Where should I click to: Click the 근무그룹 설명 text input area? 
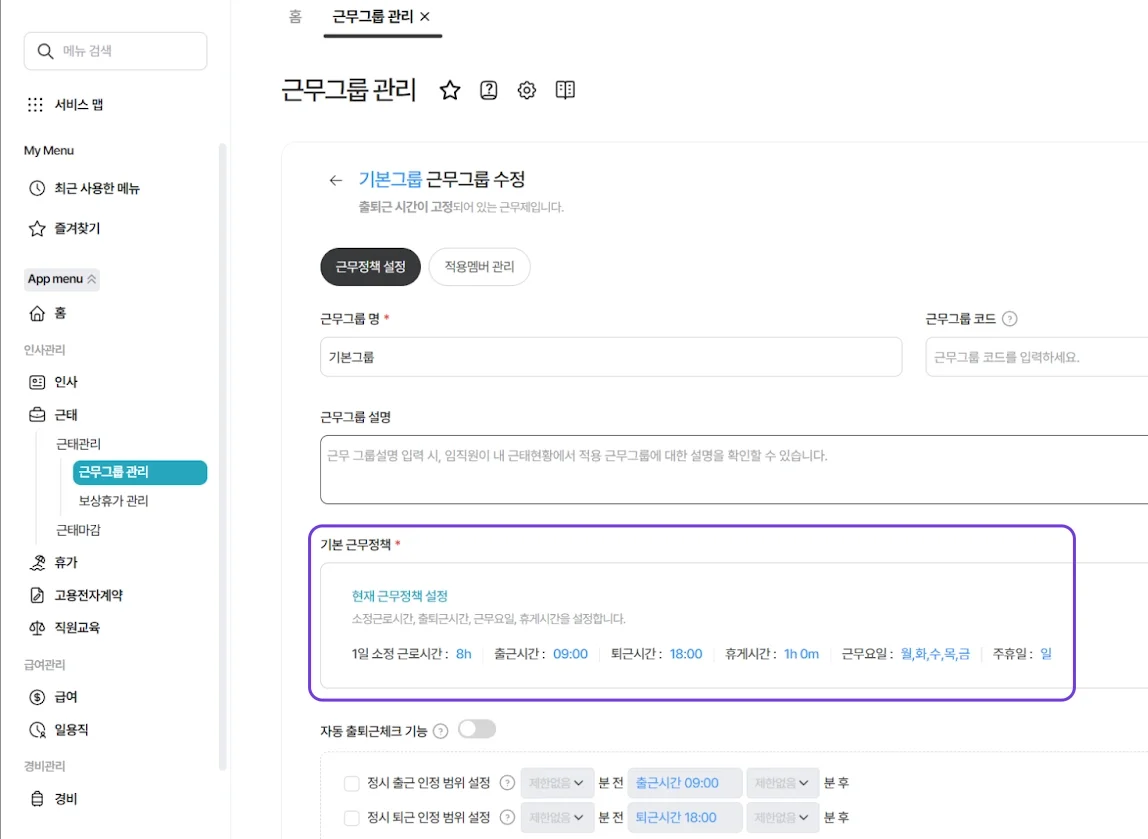(700, 470)
